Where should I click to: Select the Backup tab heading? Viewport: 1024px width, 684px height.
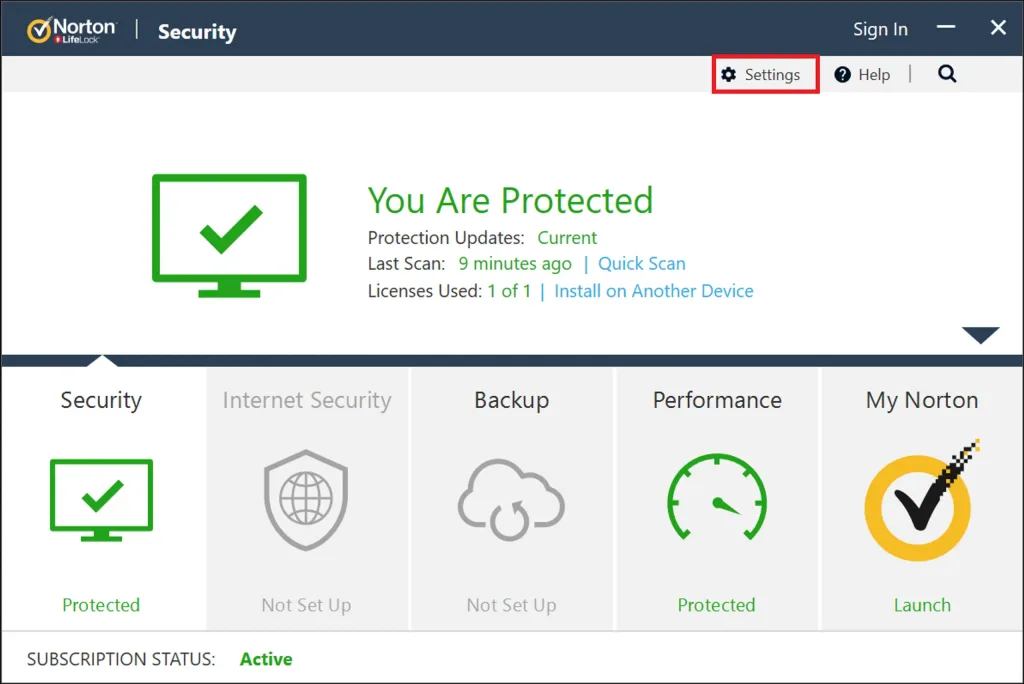pyautogui.click(x=511, y=400)
